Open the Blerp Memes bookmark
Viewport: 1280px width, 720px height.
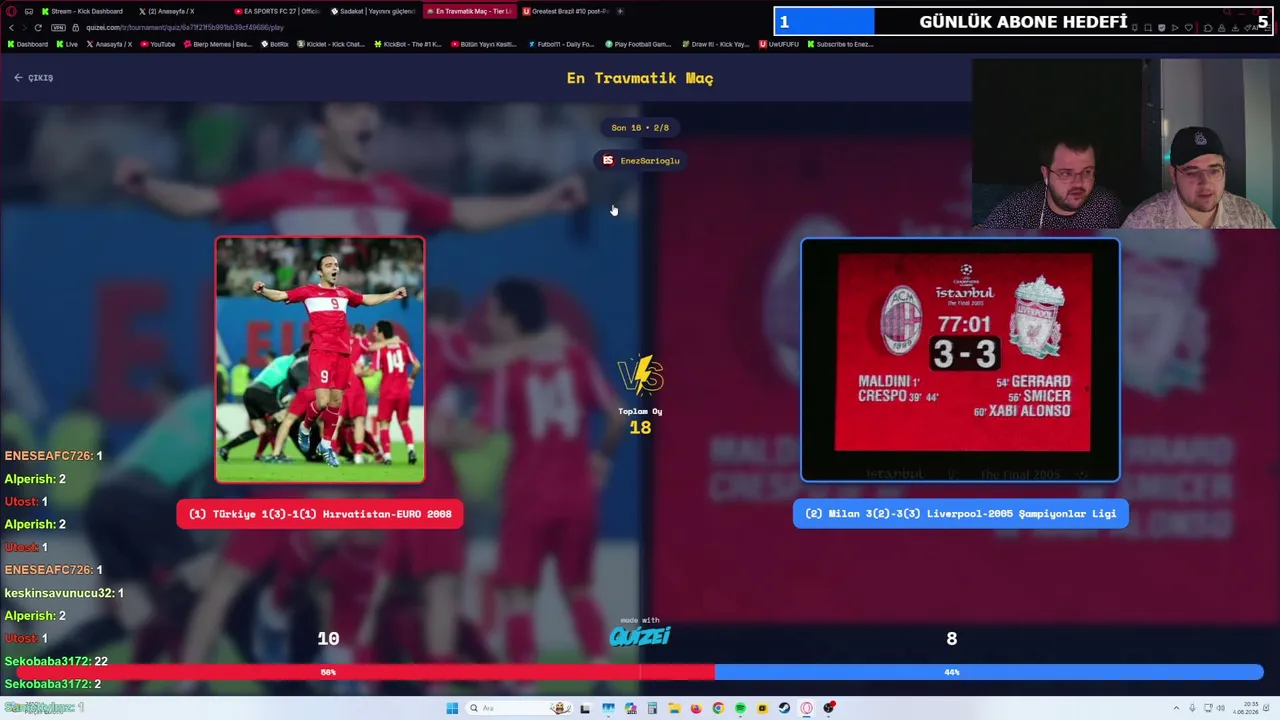tap(218, 44)
